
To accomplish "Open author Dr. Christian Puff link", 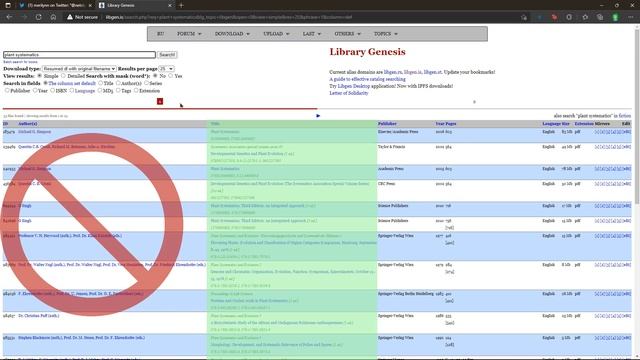I will point(38,316).
